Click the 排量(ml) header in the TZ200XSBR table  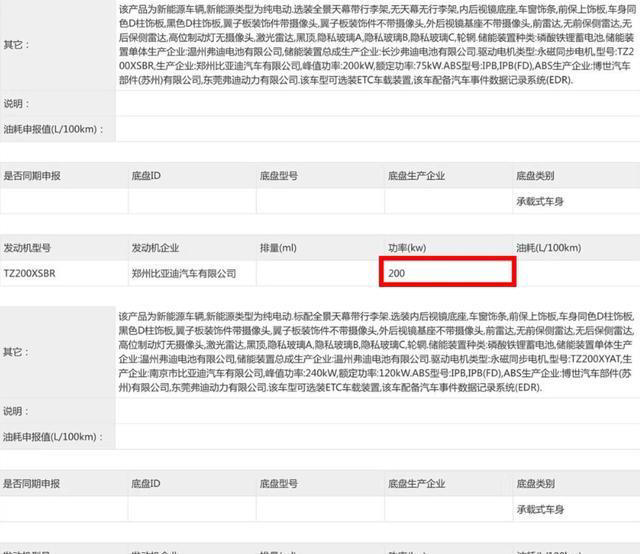pos(278,247)
